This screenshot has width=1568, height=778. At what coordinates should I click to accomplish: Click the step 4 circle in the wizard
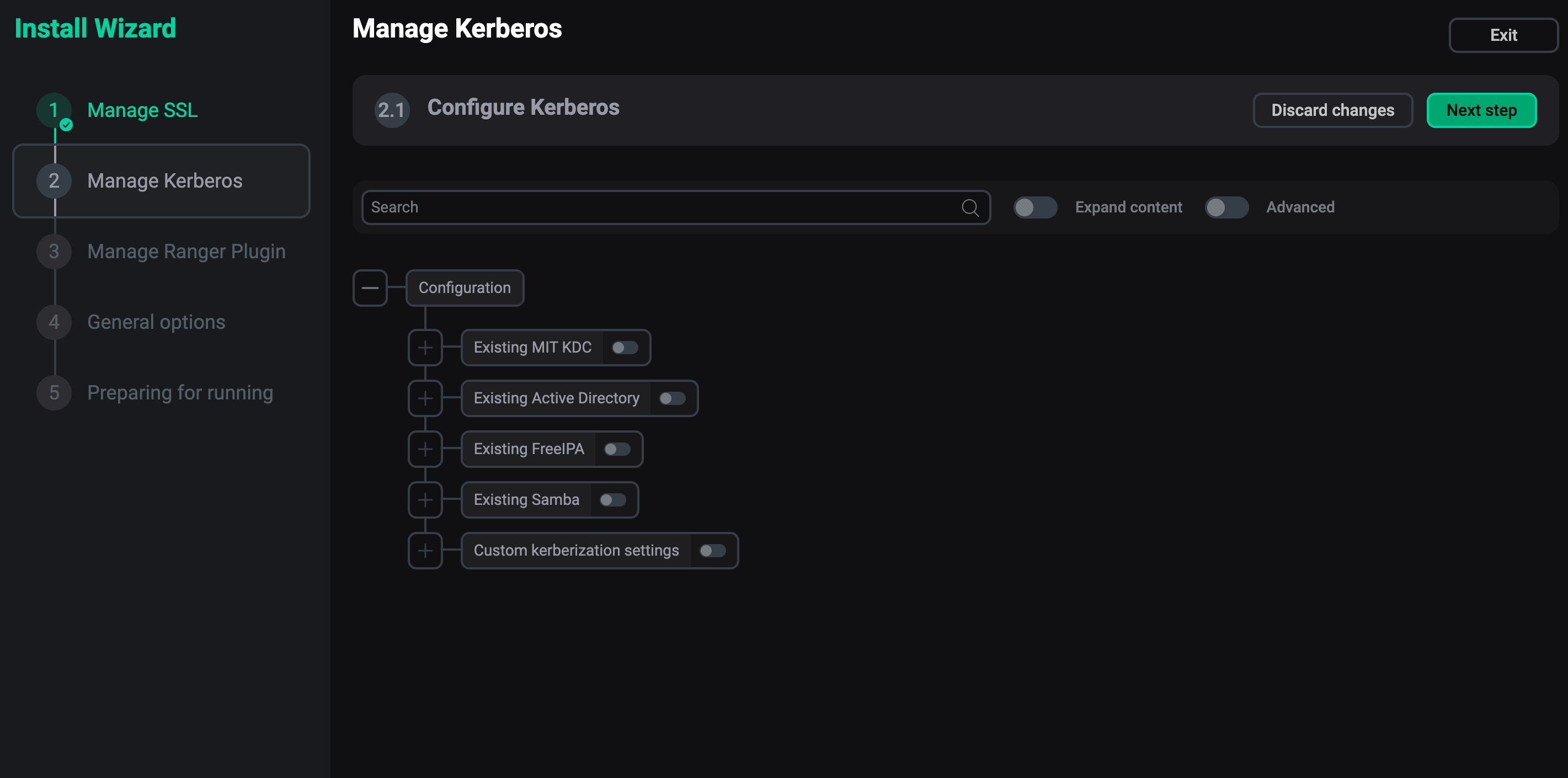click(54, 322)
